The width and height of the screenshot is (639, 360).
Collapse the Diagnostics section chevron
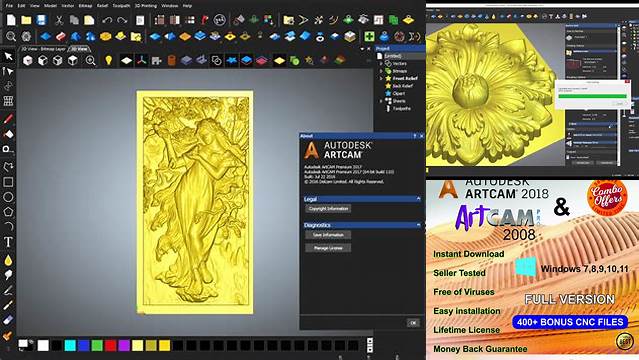click(x=419, y=225)
